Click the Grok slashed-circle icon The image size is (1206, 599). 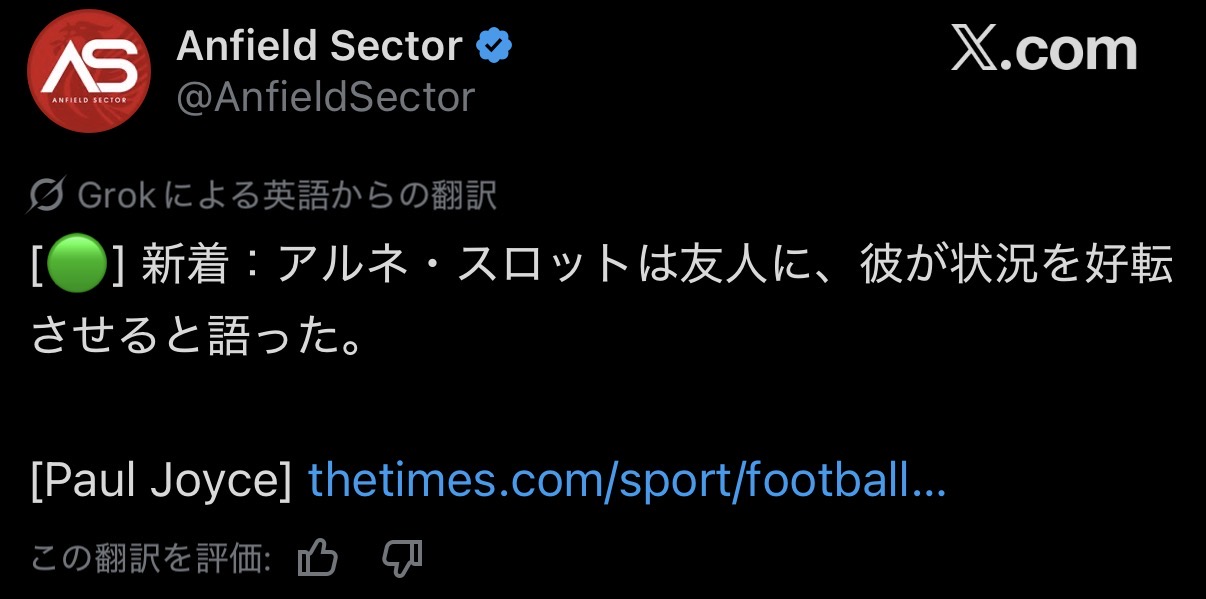[x=48, y=195]
